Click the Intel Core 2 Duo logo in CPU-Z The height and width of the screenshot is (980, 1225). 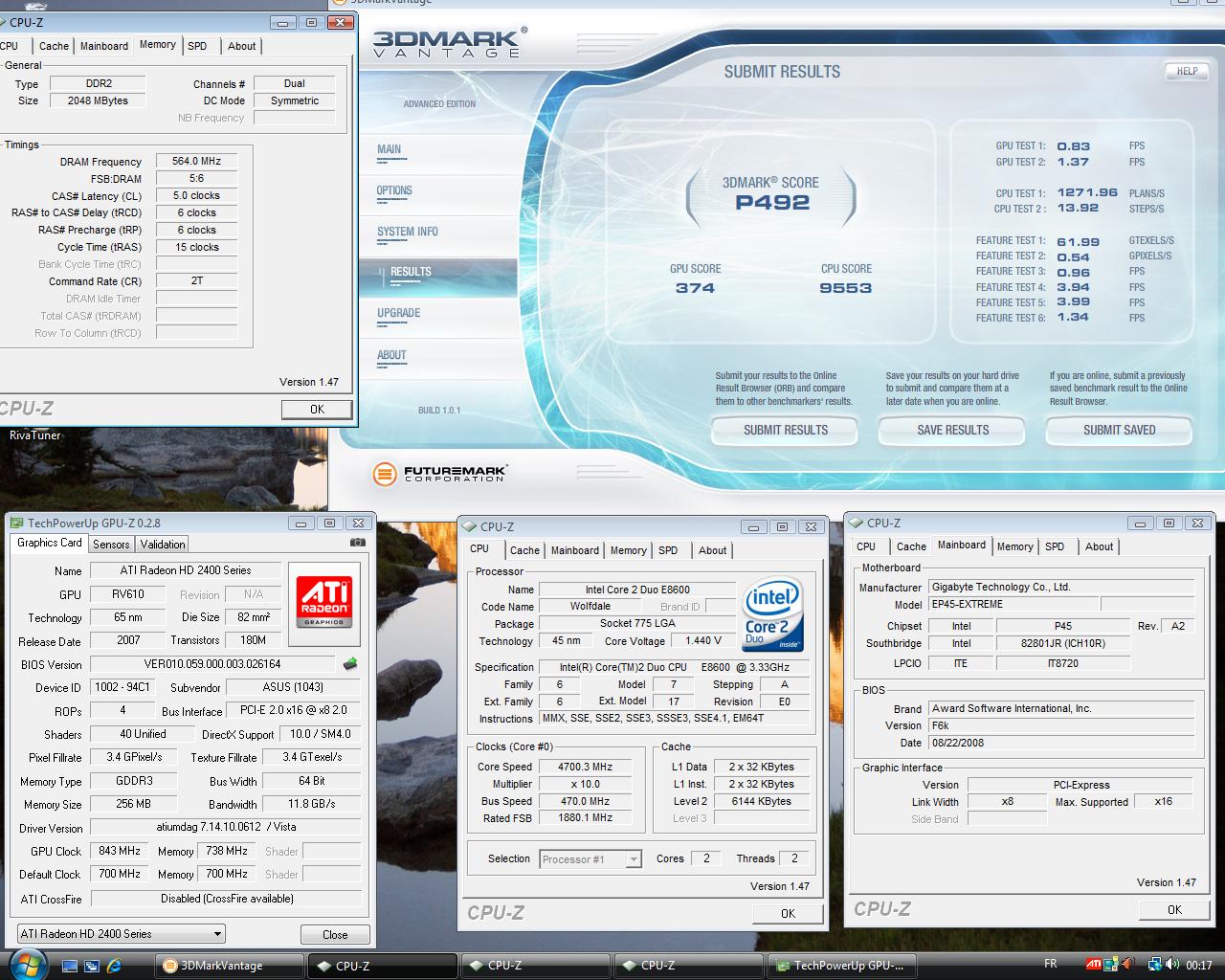(772, 613)
